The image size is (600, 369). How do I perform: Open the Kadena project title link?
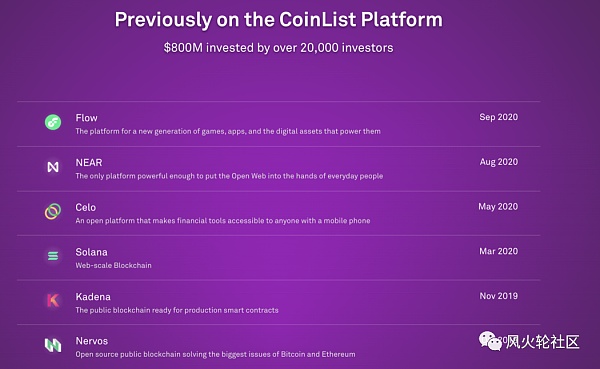93,297
